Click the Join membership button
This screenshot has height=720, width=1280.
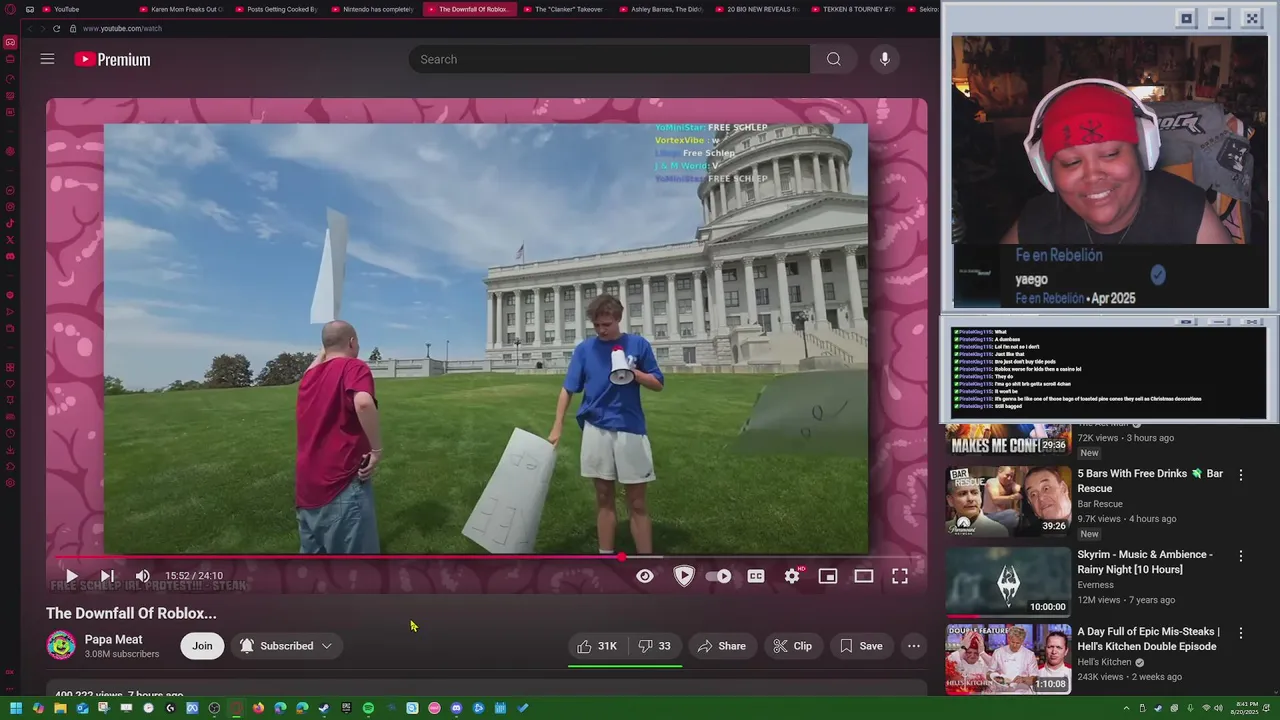(202, 646)
